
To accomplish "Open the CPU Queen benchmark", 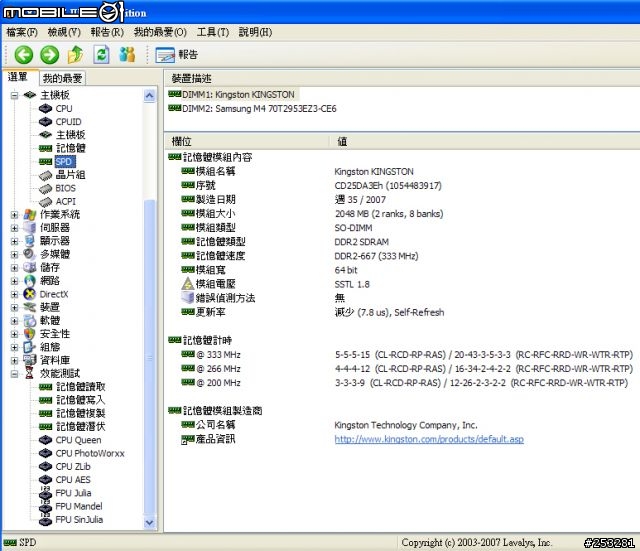I will [x=78, y=440].
